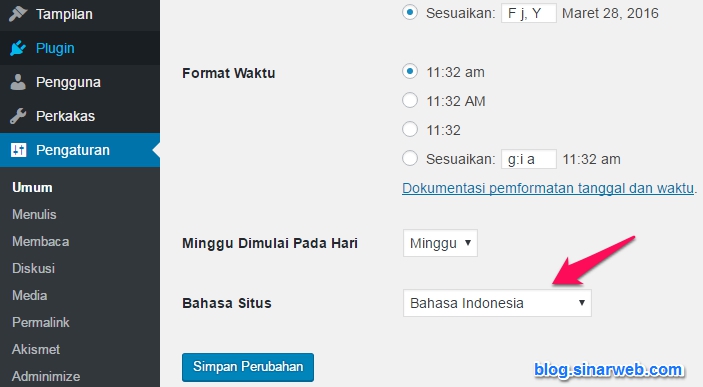Click the custom time format g:i a field
This screenshot has width=703, height=387.
(529, 159)
